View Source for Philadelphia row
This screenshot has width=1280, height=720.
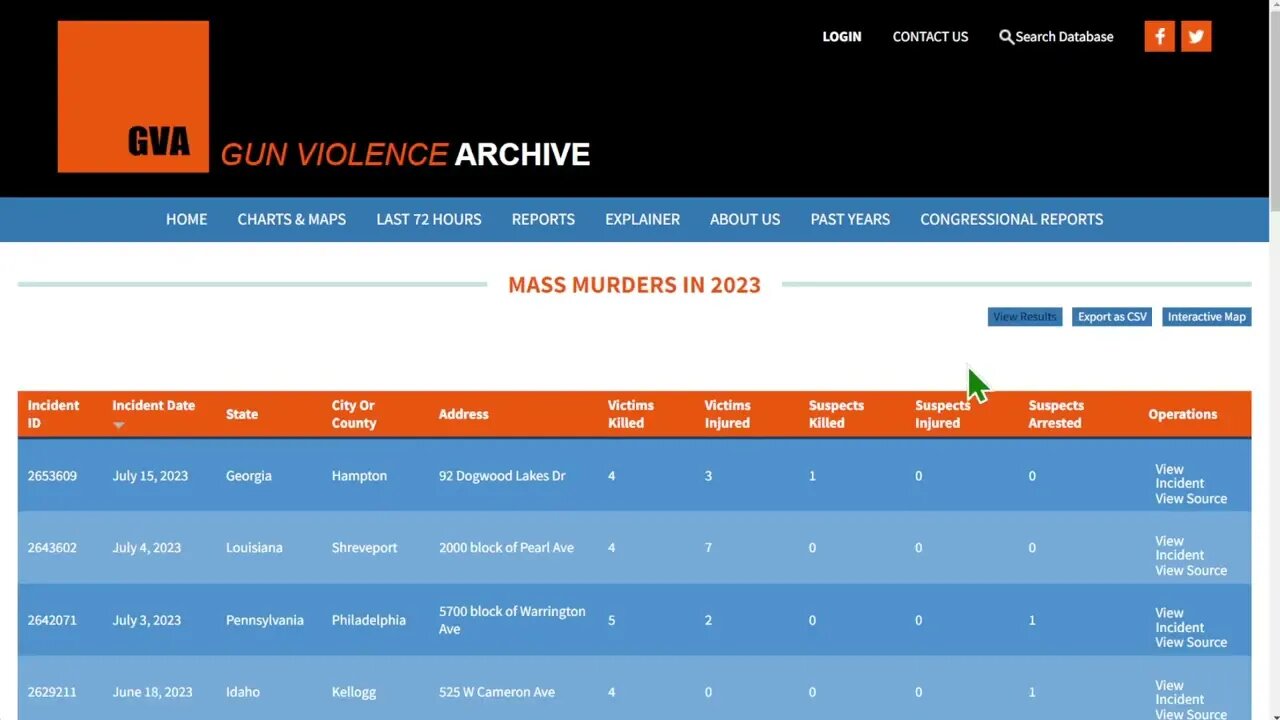[1191, 643]
